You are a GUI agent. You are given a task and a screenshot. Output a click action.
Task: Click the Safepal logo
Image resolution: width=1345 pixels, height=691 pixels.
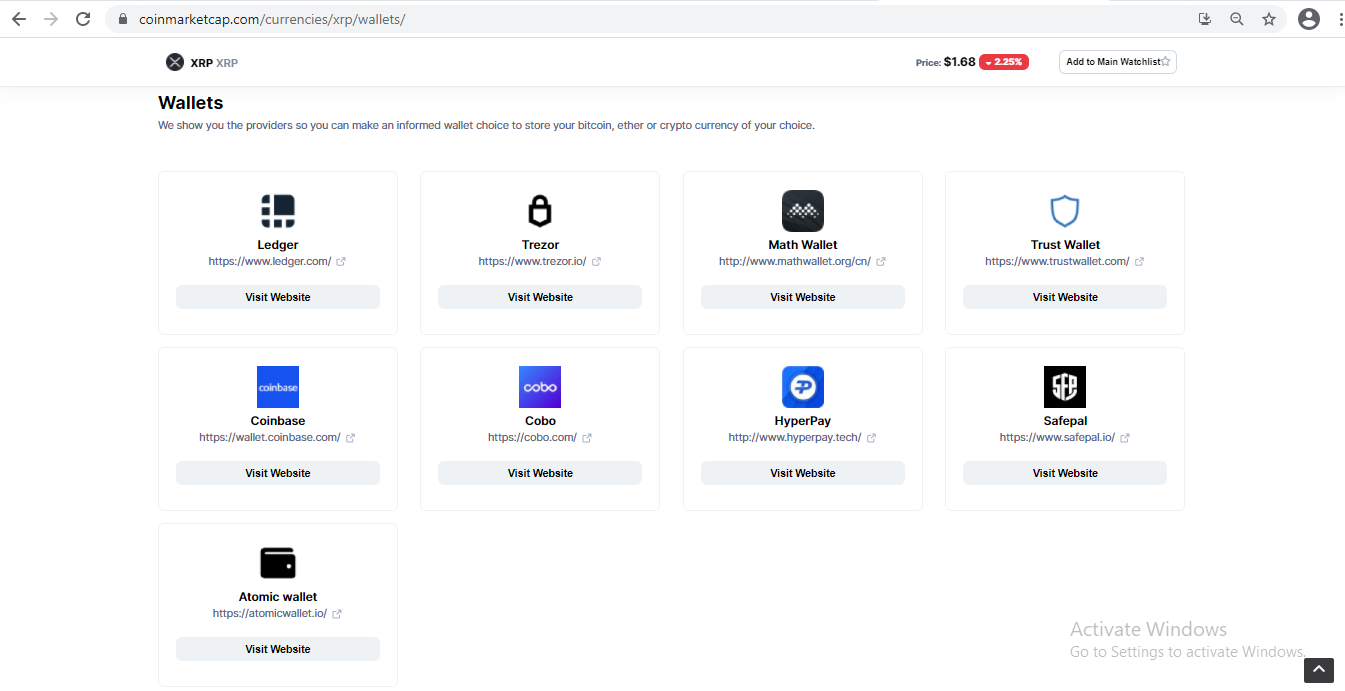point(1065,387)
